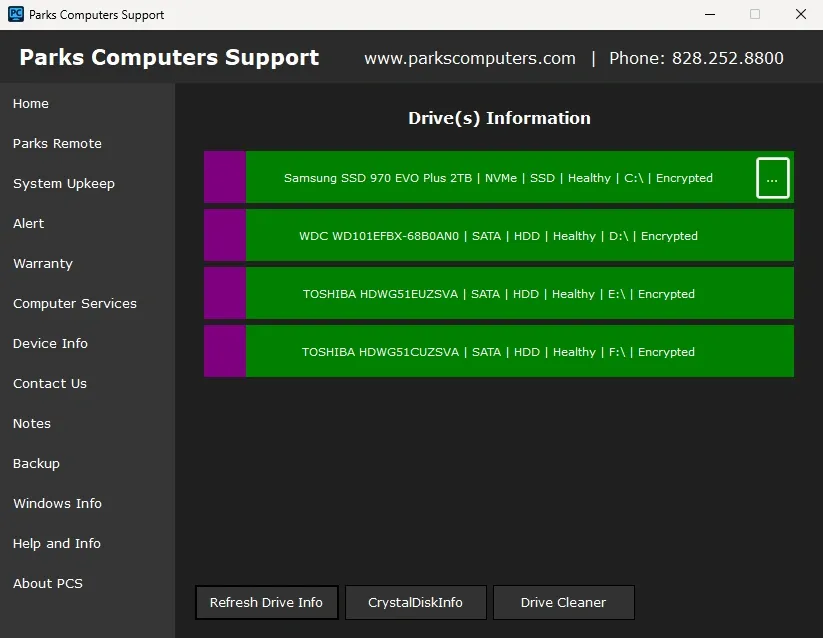Click the Parks Computers Support header title
823x638 pixels.
[169, 57]
